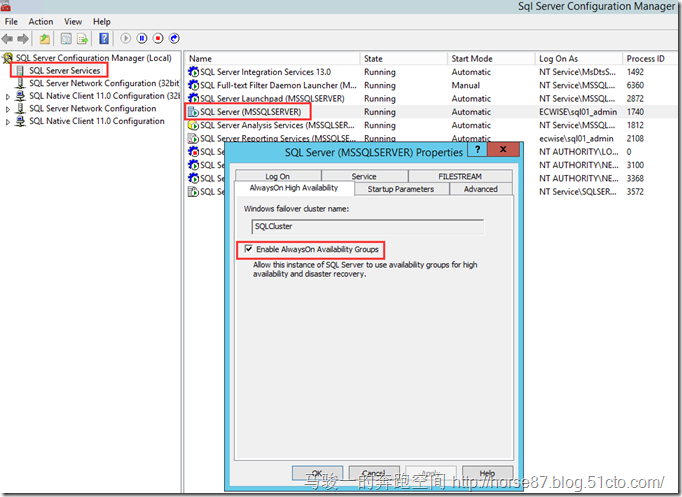Select the AlwaysOn High Availability tab

(294, 188)
